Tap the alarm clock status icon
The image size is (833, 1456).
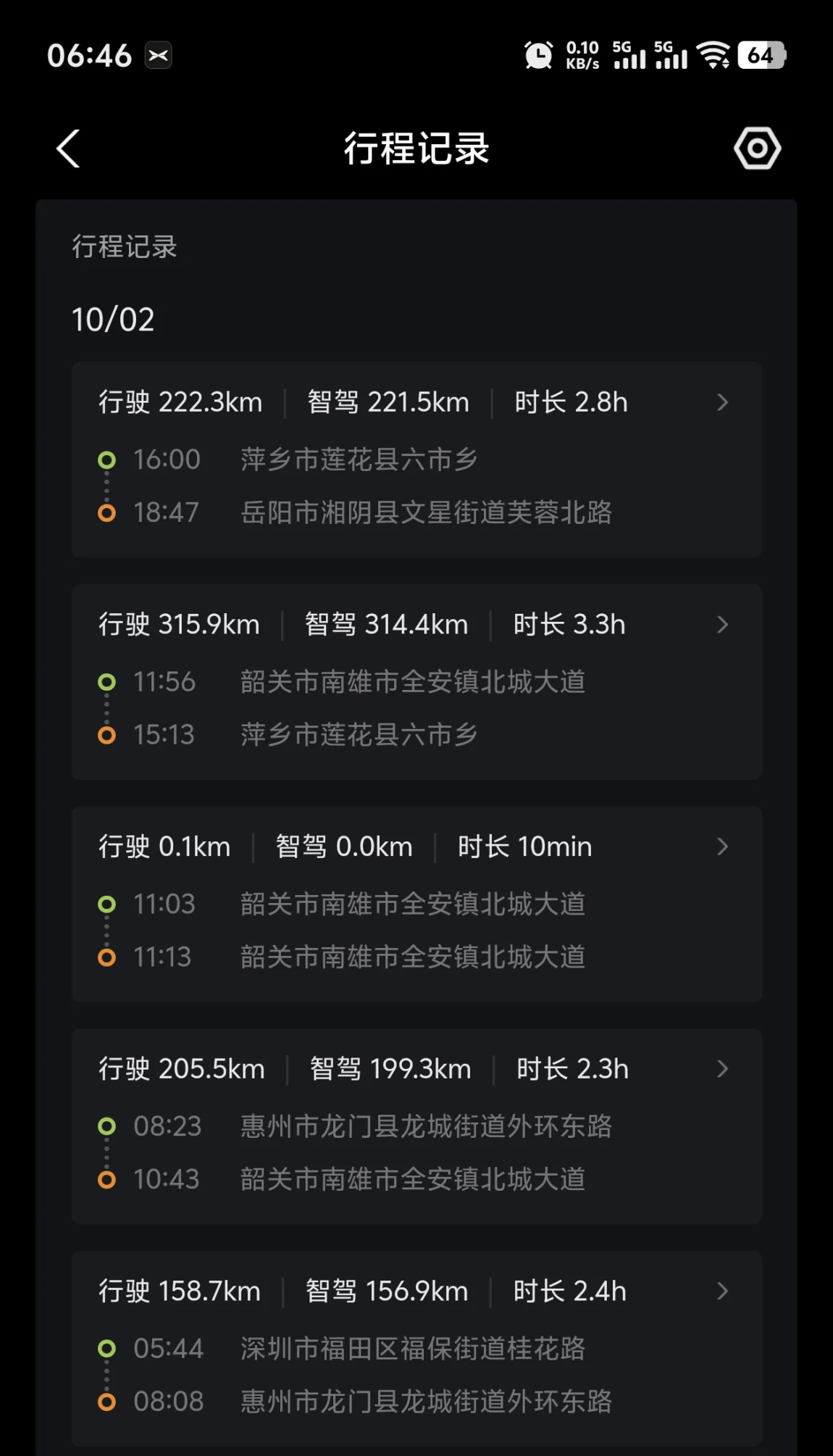pyautogui.click(x=538, y=56)
